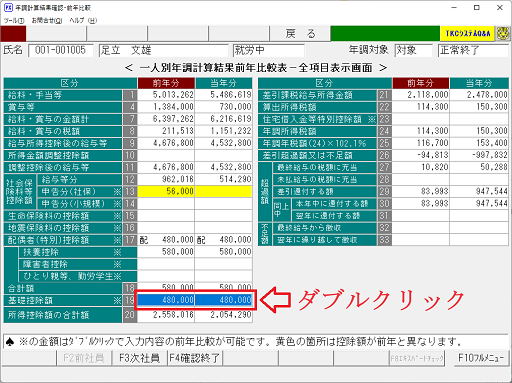This screenshot has width=512, height=383.
Task: Open the TKCシステムQ&A button
Action: click(468, 34)
